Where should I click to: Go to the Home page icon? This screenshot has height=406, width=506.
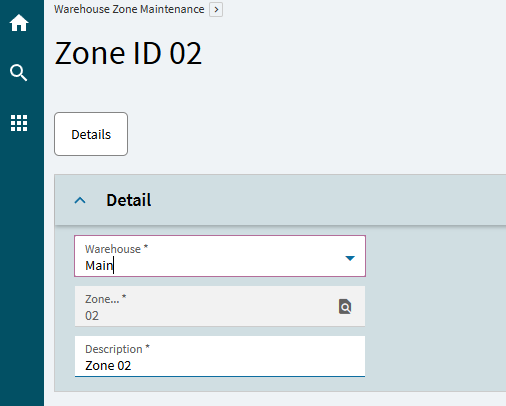[x=19, y=23]
